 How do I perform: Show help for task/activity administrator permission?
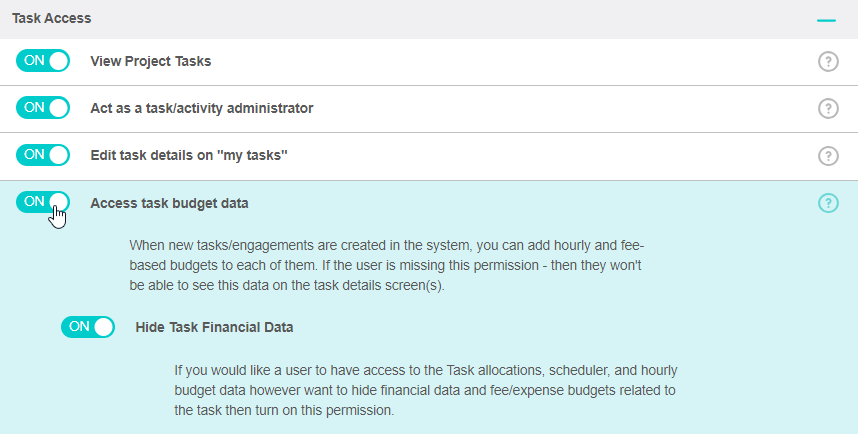tap(828, 108)
